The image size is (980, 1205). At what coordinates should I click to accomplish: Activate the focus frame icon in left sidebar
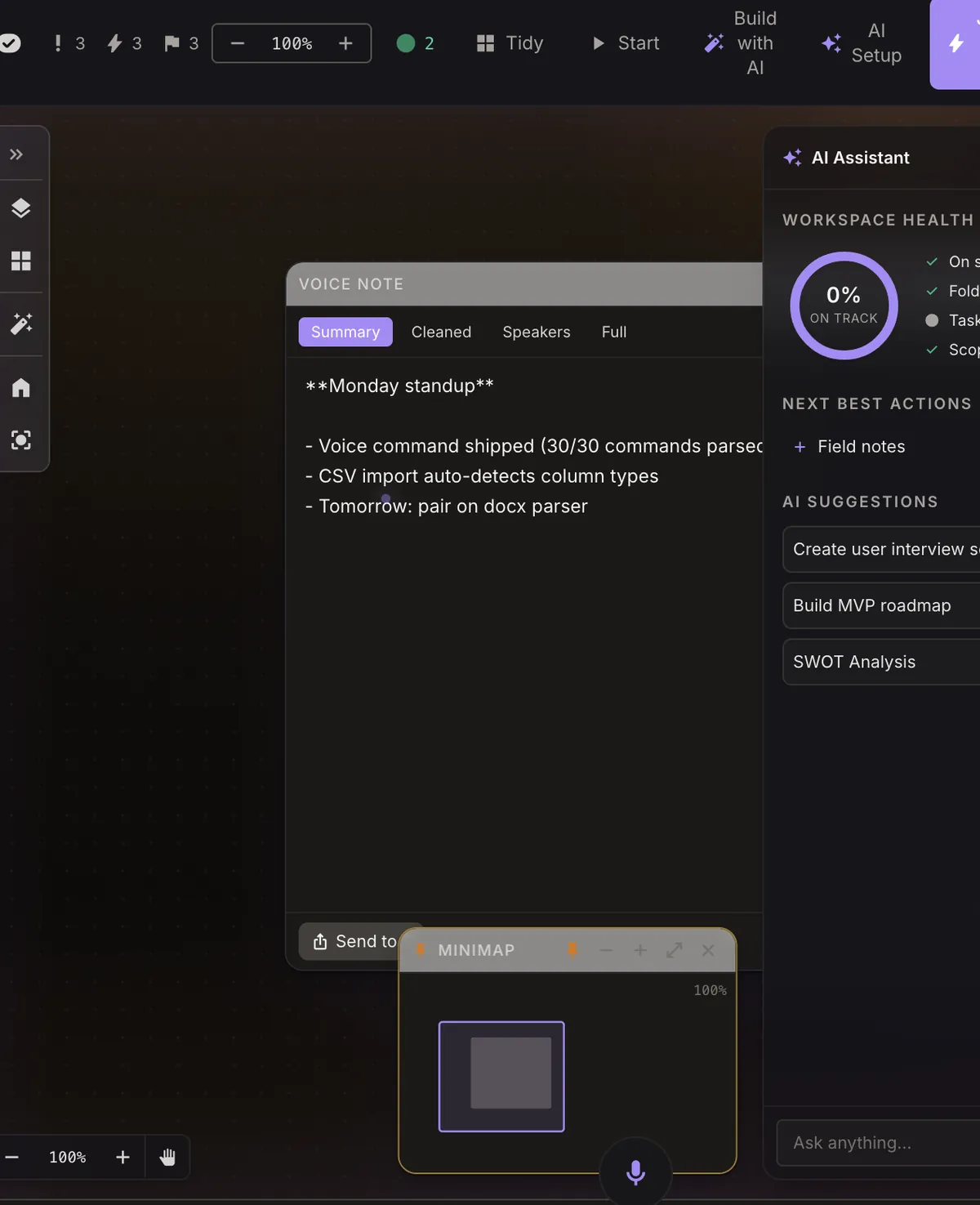21,440
